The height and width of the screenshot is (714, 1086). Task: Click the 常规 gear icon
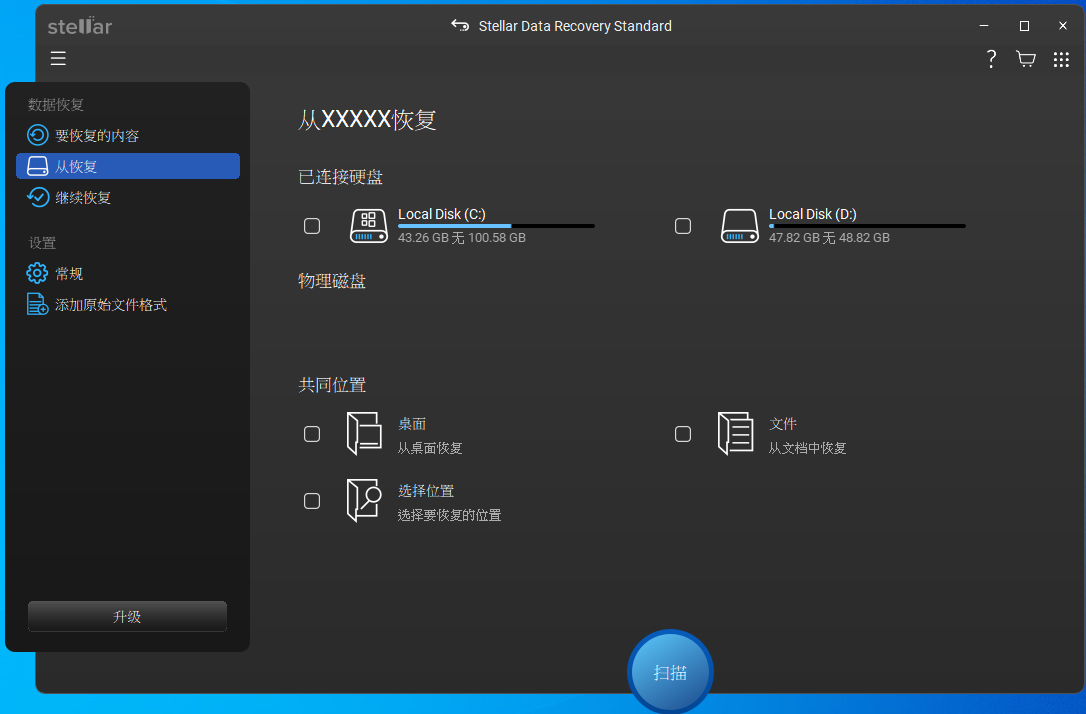(37, 274)
